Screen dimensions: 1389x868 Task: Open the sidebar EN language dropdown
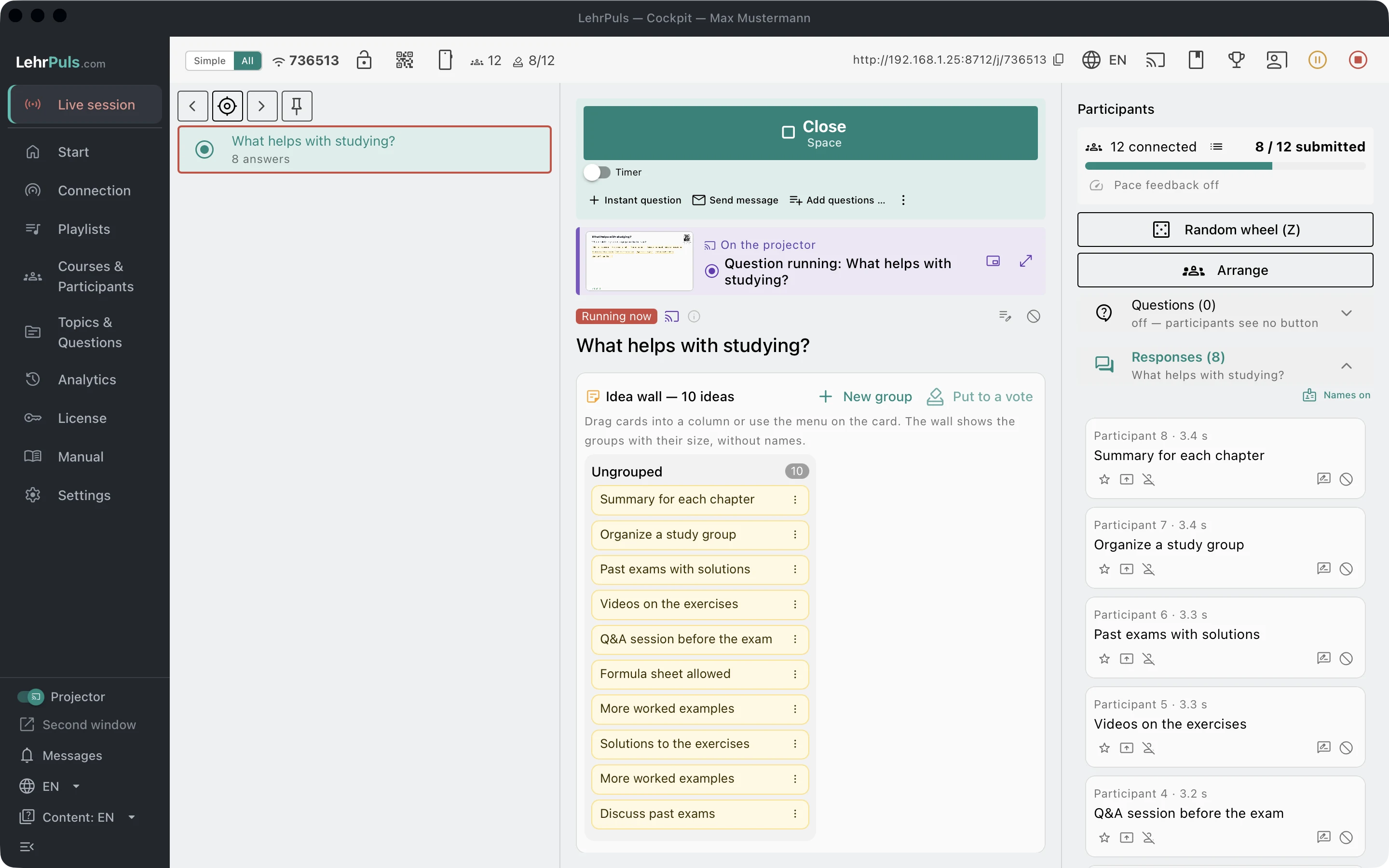[50, 786]
